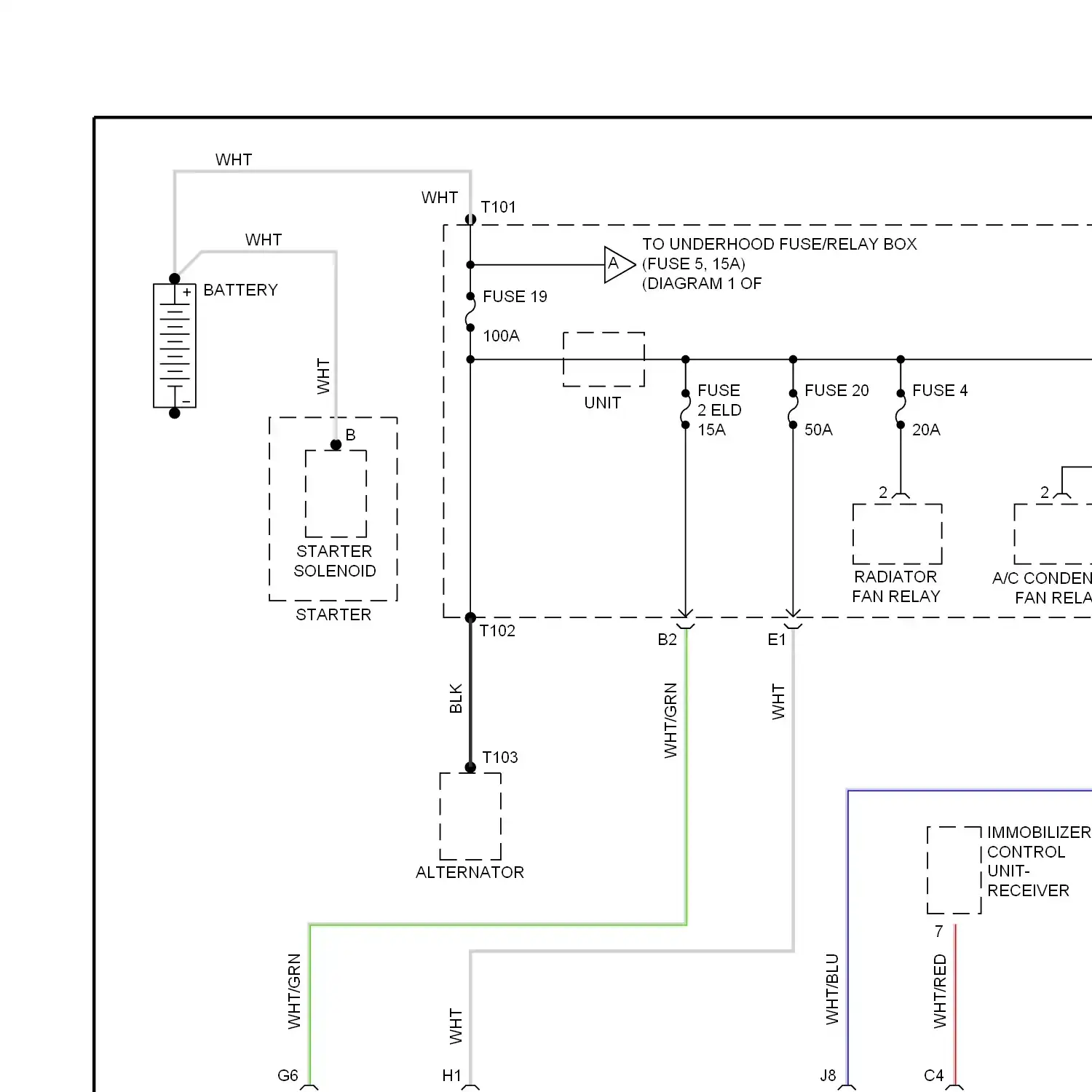Click the IMMOBILIZER CONTROL UNIT-RECEIVER label
The width and height of the screenshot is (1092, 1092).
click(1039, 861)
